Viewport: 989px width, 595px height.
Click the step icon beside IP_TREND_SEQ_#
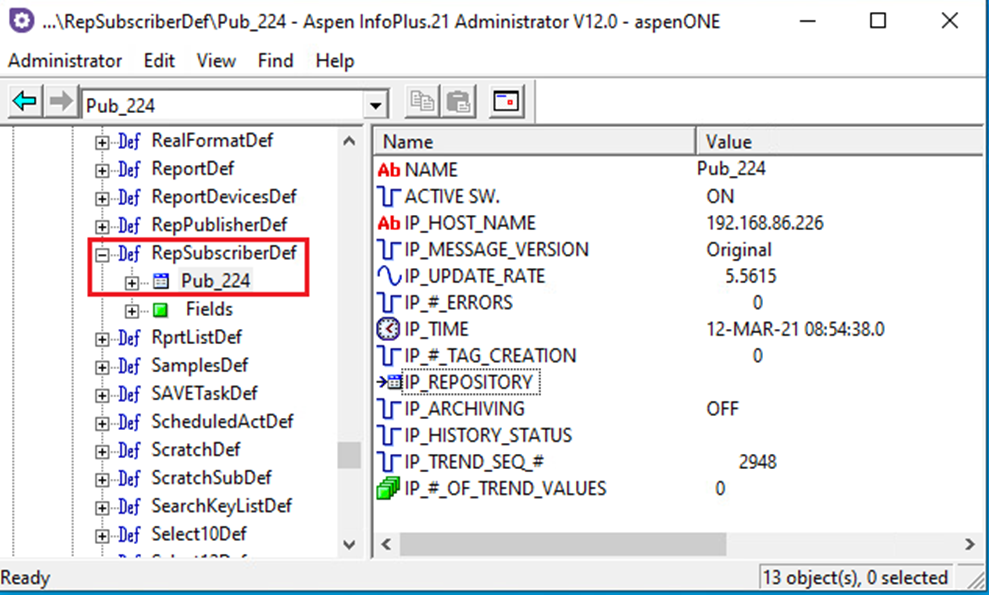(389, 461)
